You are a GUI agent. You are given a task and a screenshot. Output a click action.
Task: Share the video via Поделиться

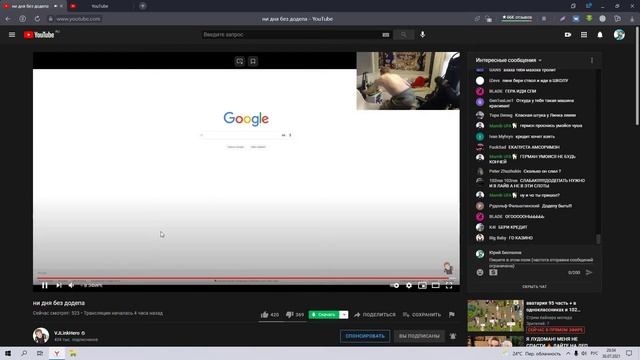(375, 315)
